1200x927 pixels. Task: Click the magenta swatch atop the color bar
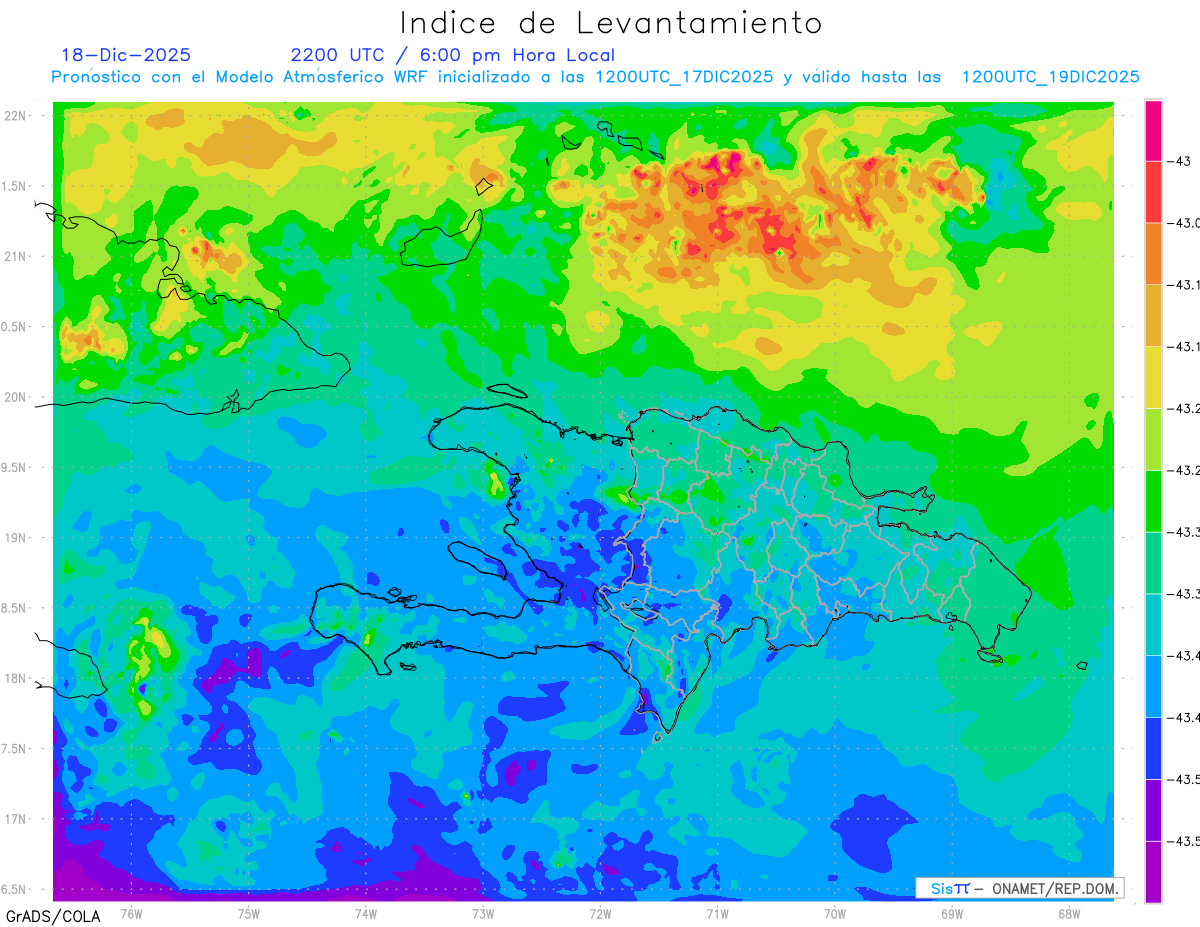coord(1153,131)
